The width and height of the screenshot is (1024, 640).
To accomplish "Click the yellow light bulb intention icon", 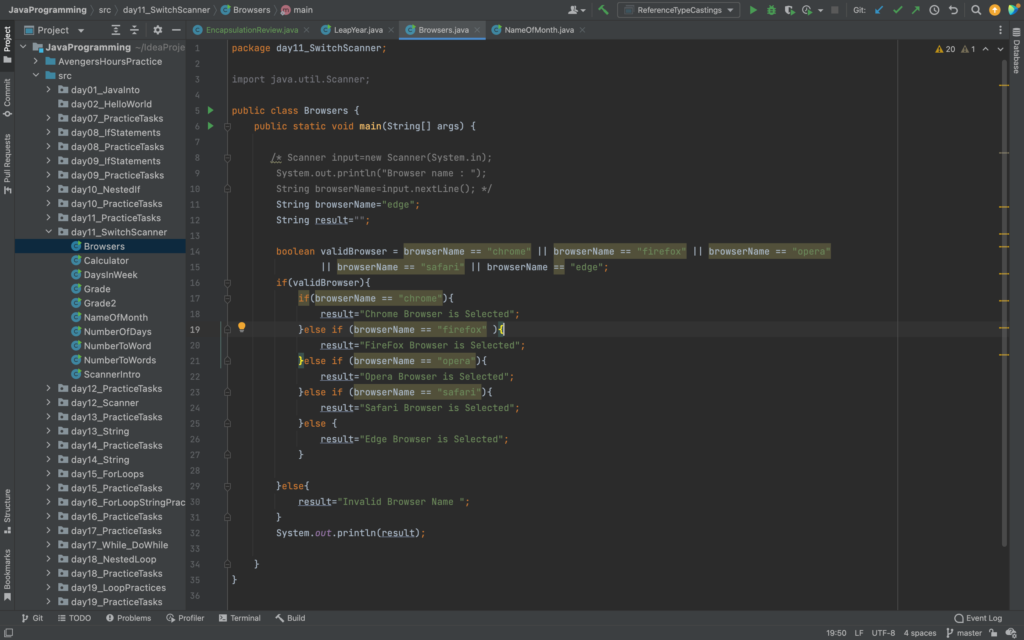I will click(241, 328).
